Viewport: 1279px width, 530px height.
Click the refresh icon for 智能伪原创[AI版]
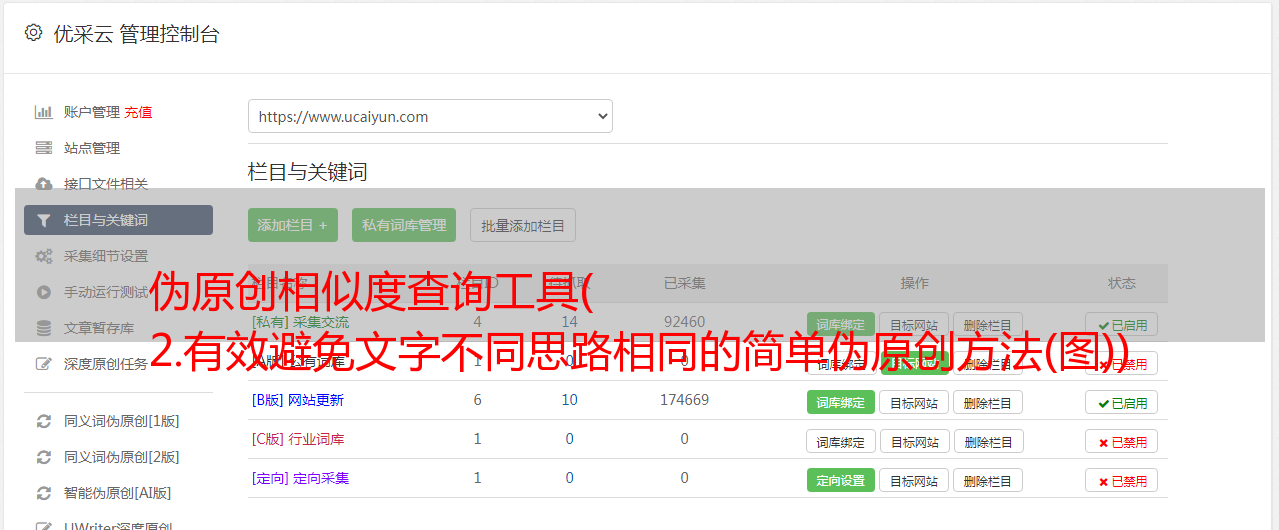click(43, 493)
